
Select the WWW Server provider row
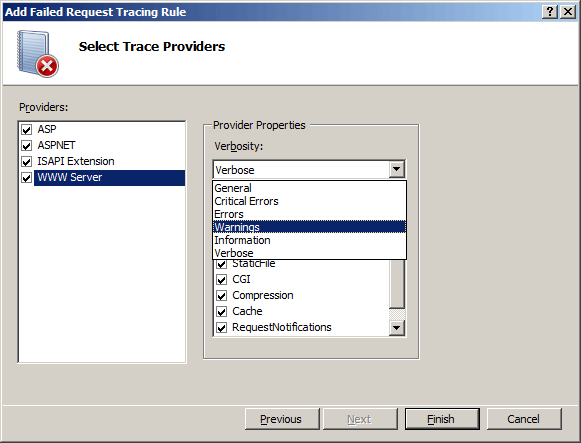[x=109, y=178]
